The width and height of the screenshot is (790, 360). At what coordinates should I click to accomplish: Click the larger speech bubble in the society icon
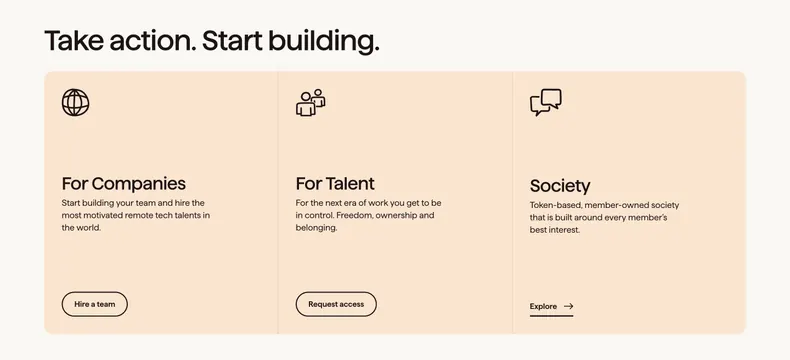click(x=551, y=99)
